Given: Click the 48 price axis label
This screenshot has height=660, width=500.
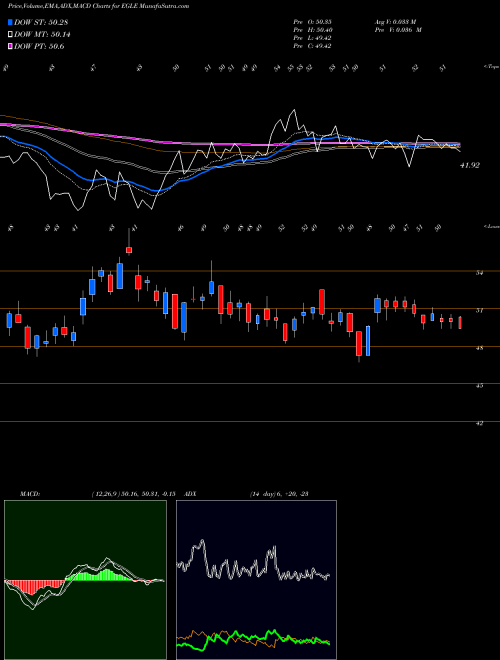Looking at the screenshot, I should coord(479,348).
